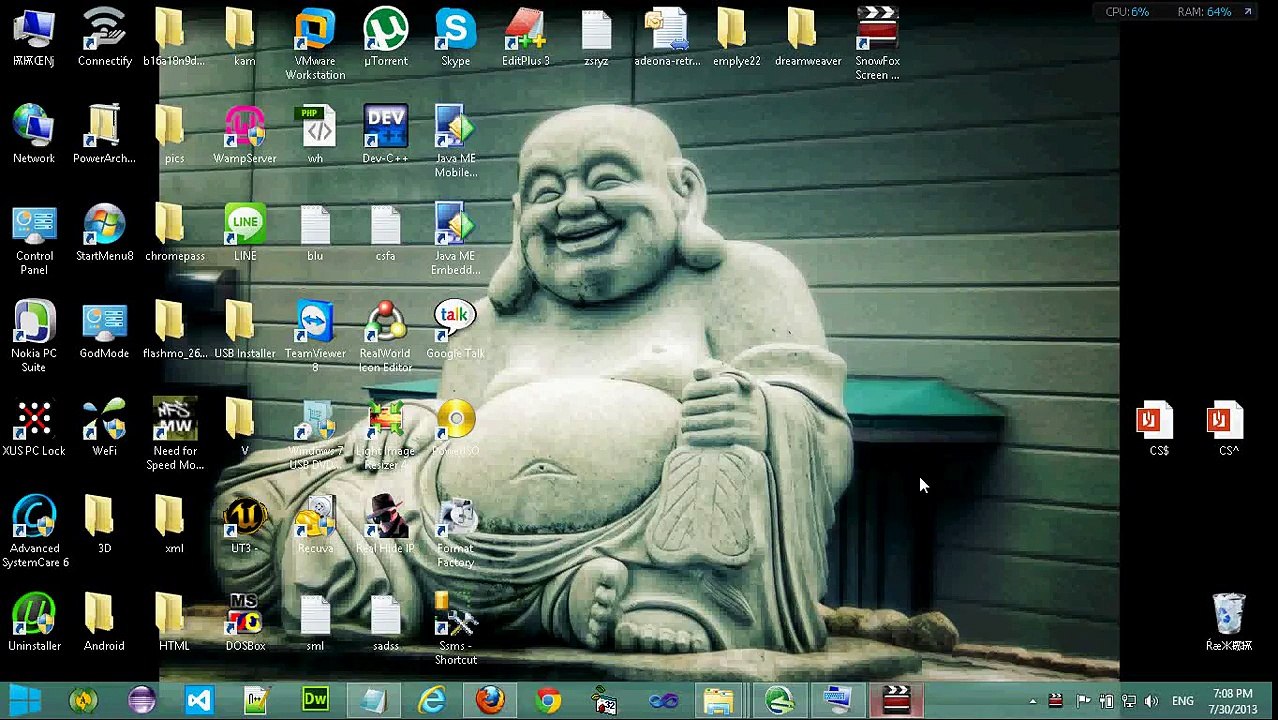This screenshot has width=1278, height=720.
Task: Open the dreamweaver folder on the desktop
Action: pyautogui.click(x=807, y=38)
